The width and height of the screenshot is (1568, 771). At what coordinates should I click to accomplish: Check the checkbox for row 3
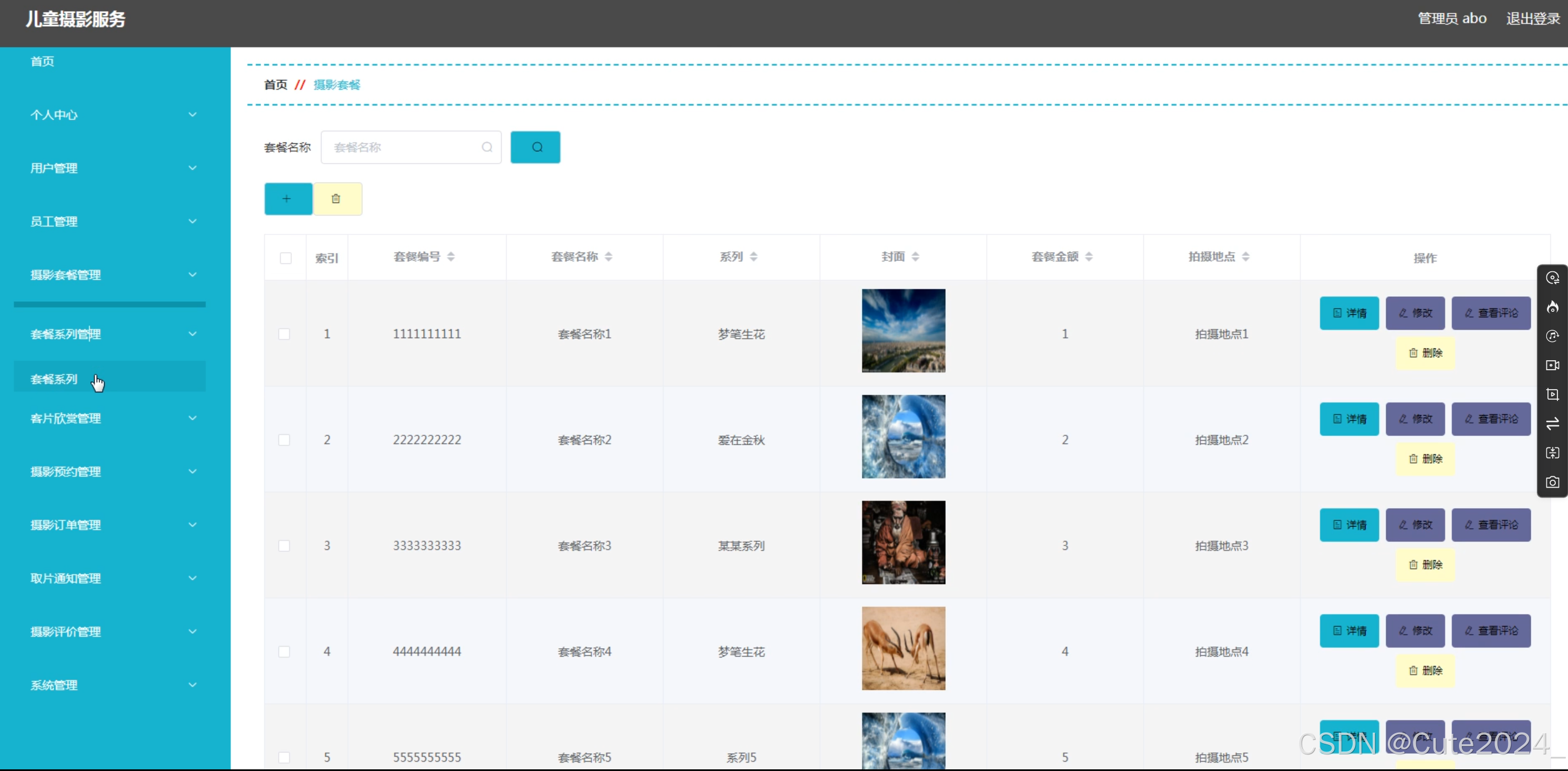284,546
